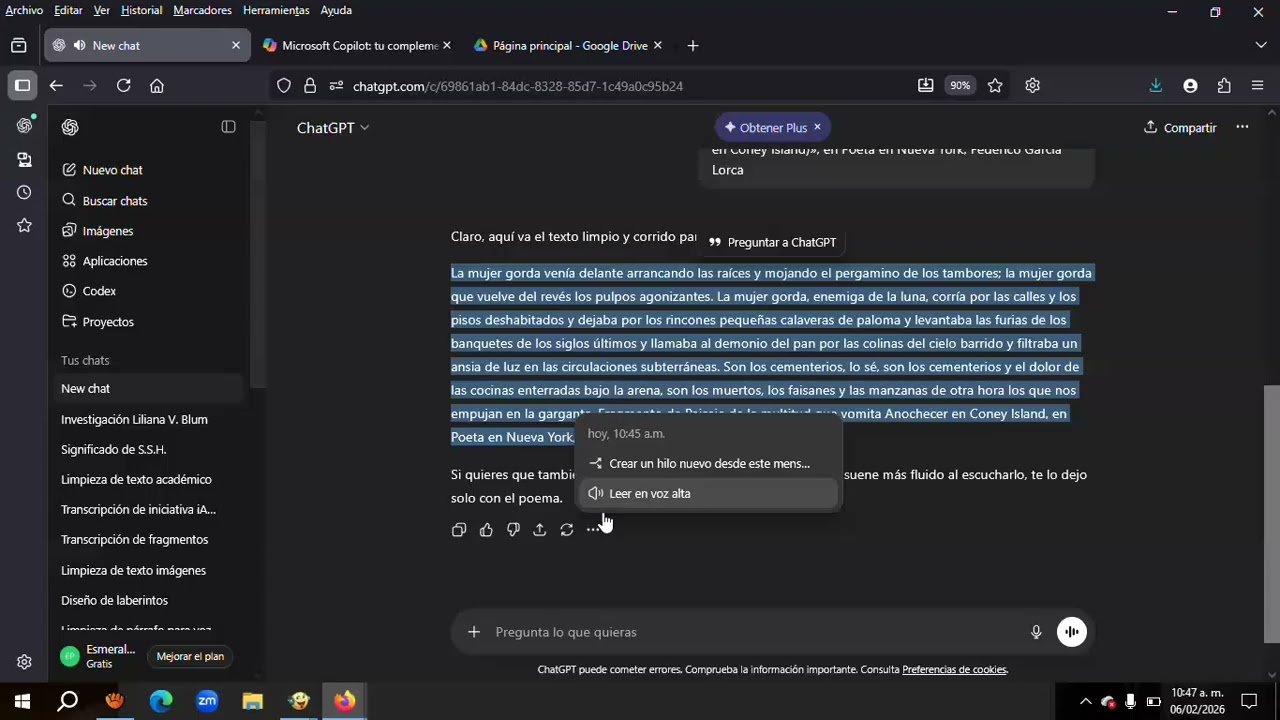The height and width of the screenshot is (720, 1280).
Task: Go back in browser history
Action: click(x=56, y=86)
